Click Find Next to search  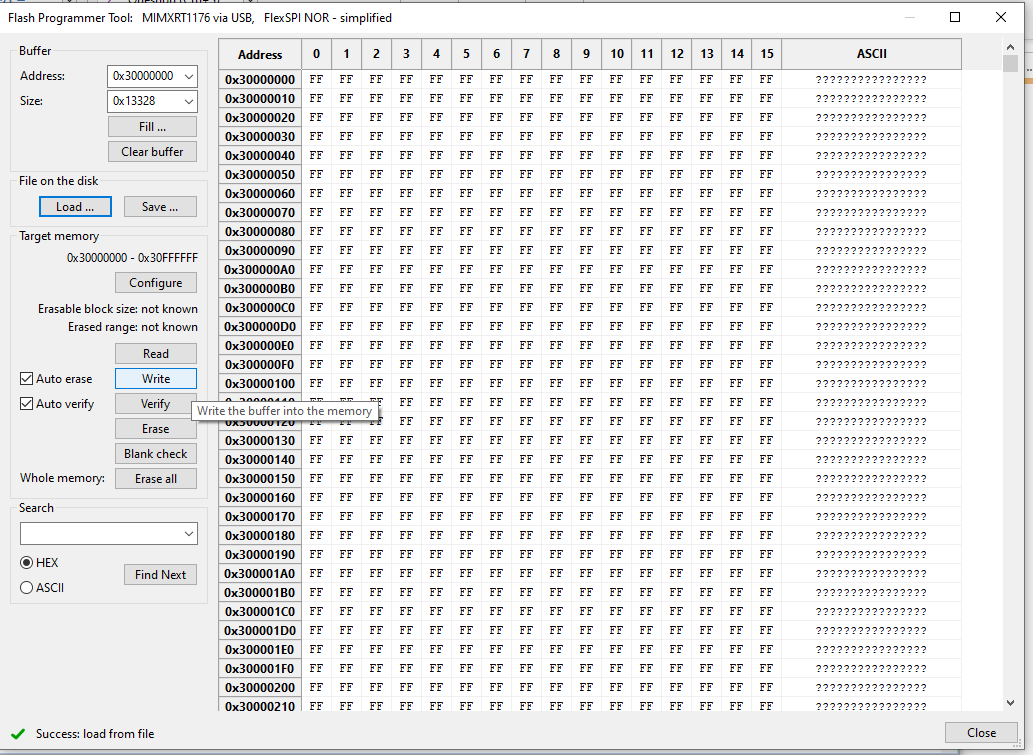pyautogui.click(x=160, y=574)
